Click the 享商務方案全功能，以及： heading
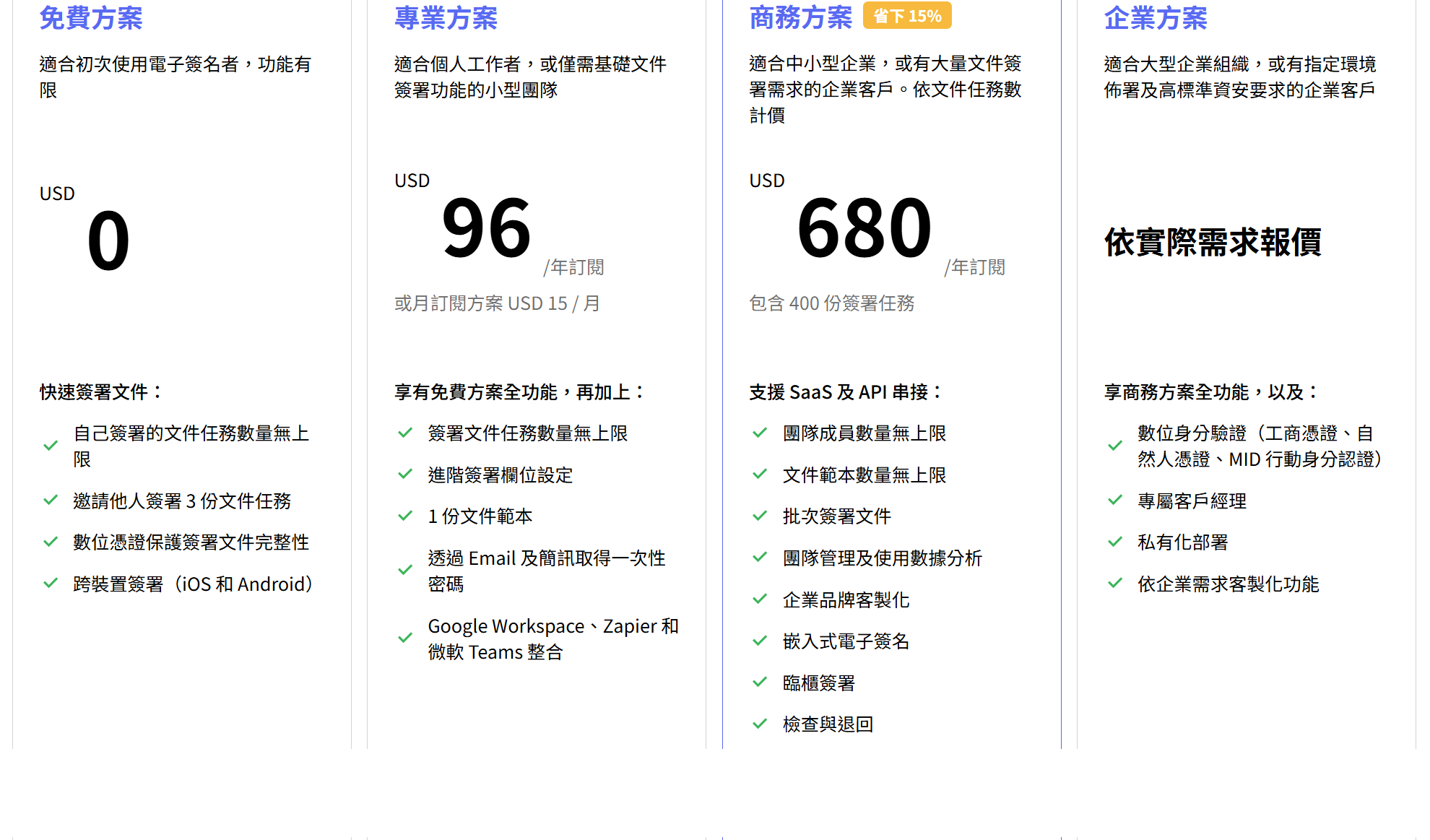 pos(1213,392)
